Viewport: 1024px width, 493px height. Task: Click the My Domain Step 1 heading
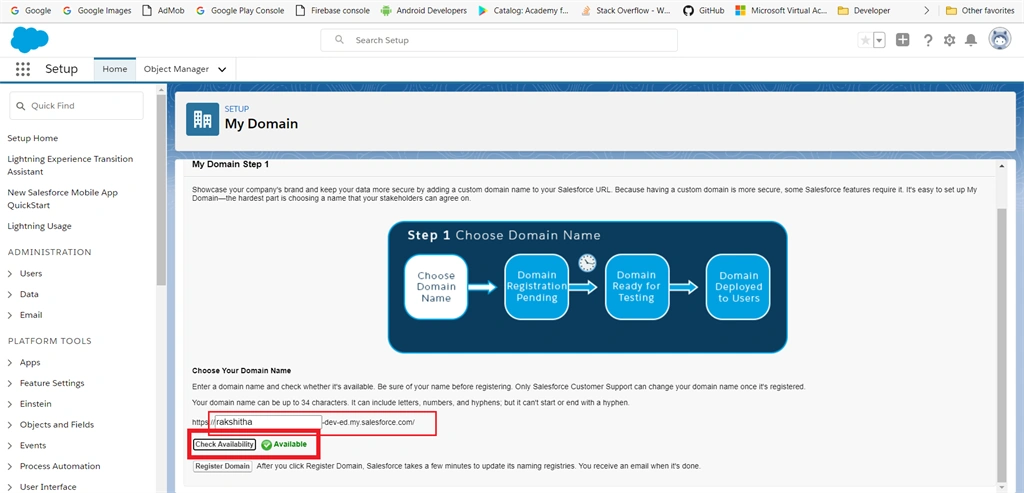click(230, 165)
